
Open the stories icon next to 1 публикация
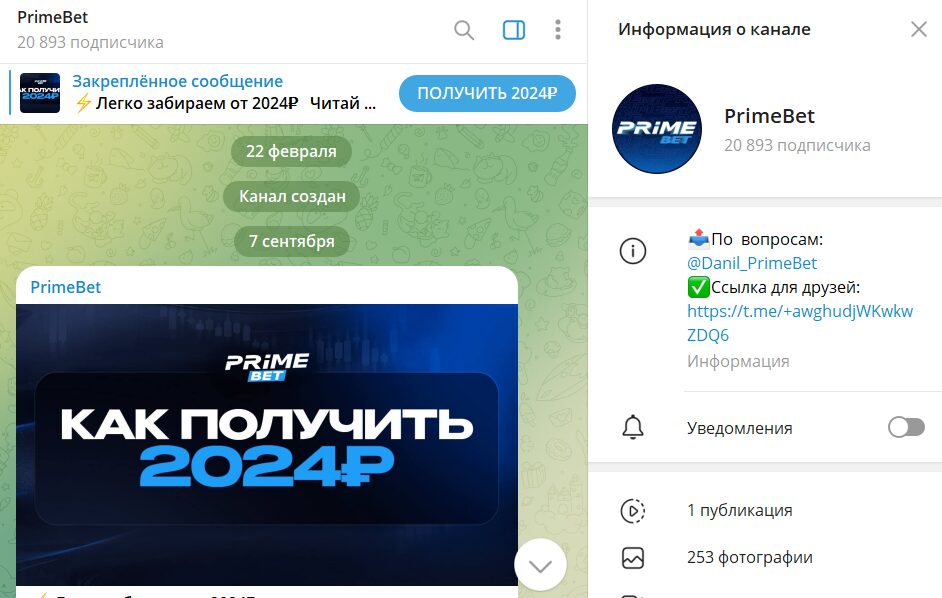point(633,511)
